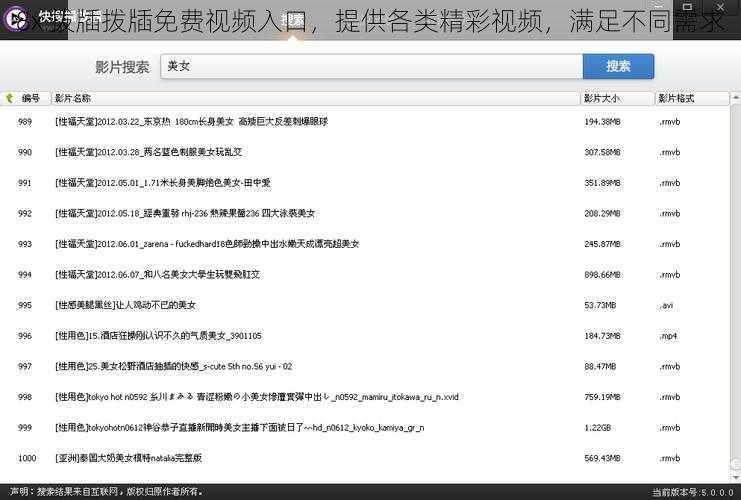Click the 245.87MB size cell

602,244
